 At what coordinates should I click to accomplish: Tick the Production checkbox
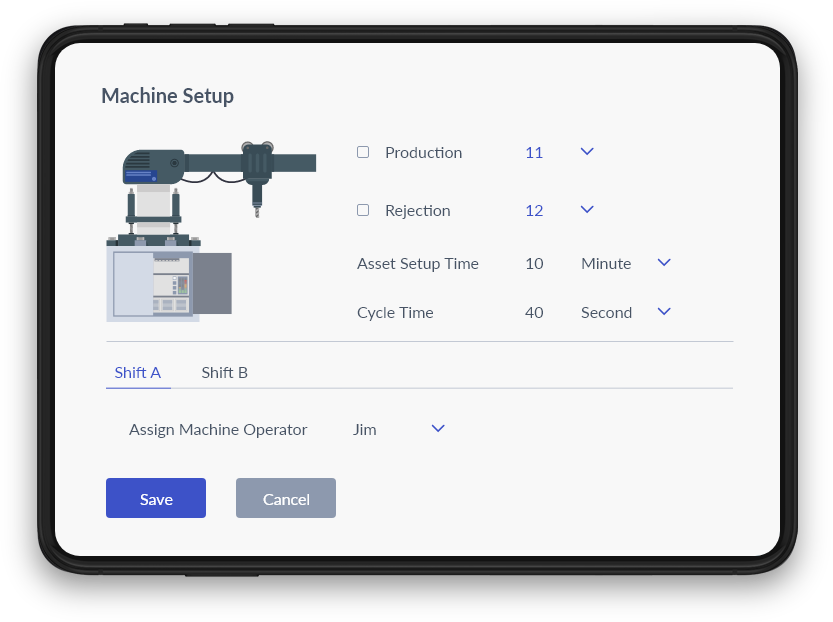tap(363, 152)
